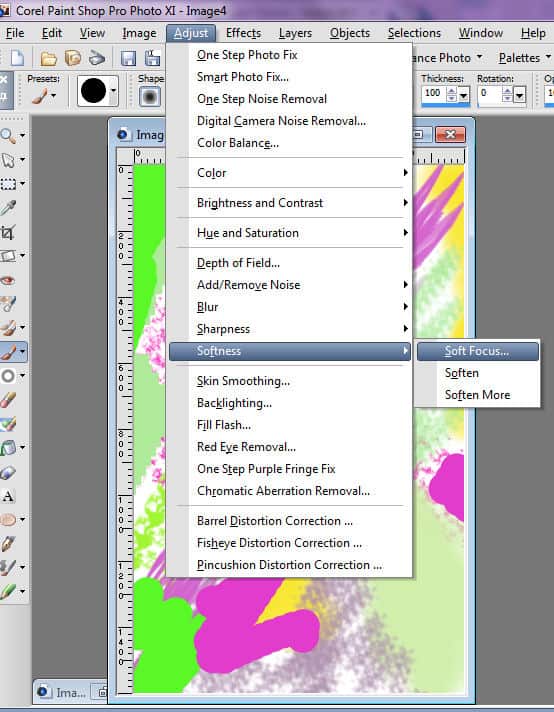The width and height of the screenshot is (554, 712).
Task: Select the Background Eraser tool
Action: 8,424
